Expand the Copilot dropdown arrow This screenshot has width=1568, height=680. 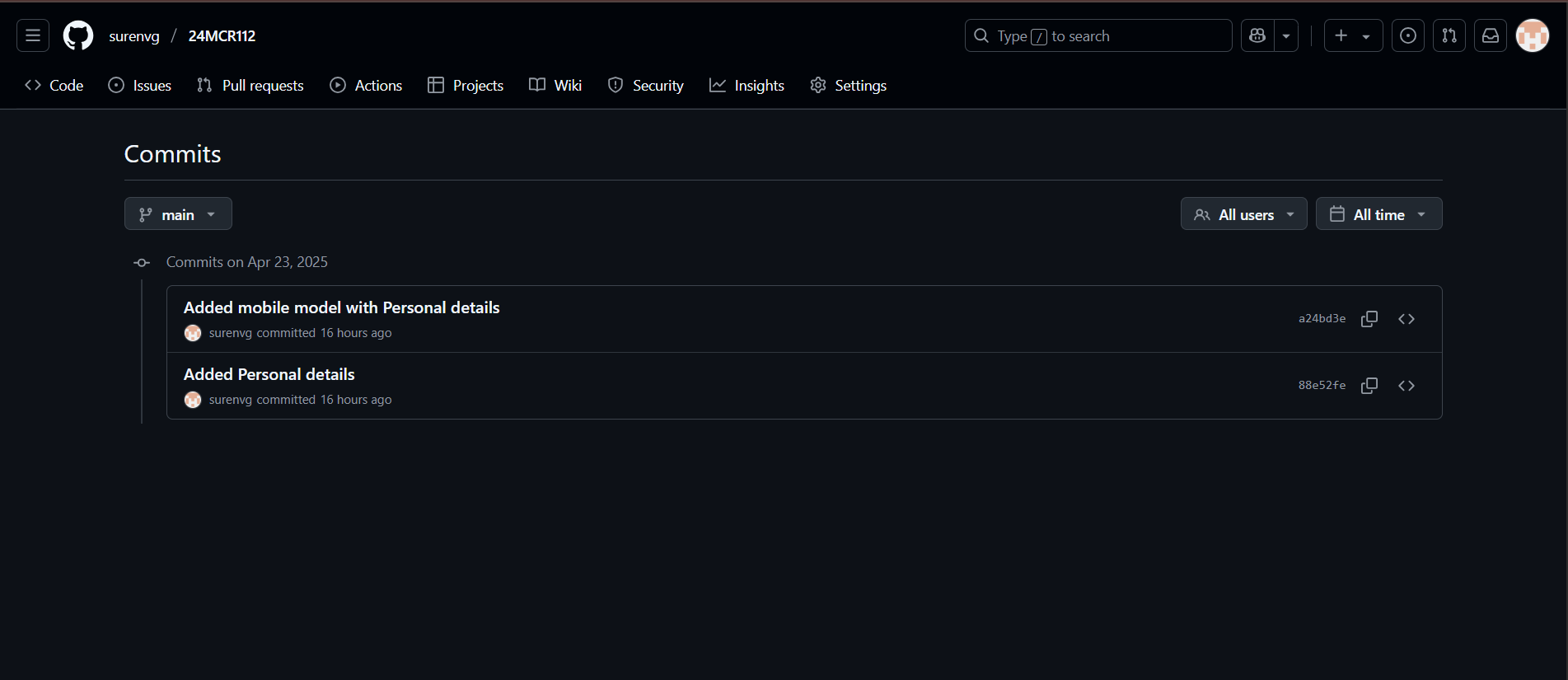(x=1286, y=35)
